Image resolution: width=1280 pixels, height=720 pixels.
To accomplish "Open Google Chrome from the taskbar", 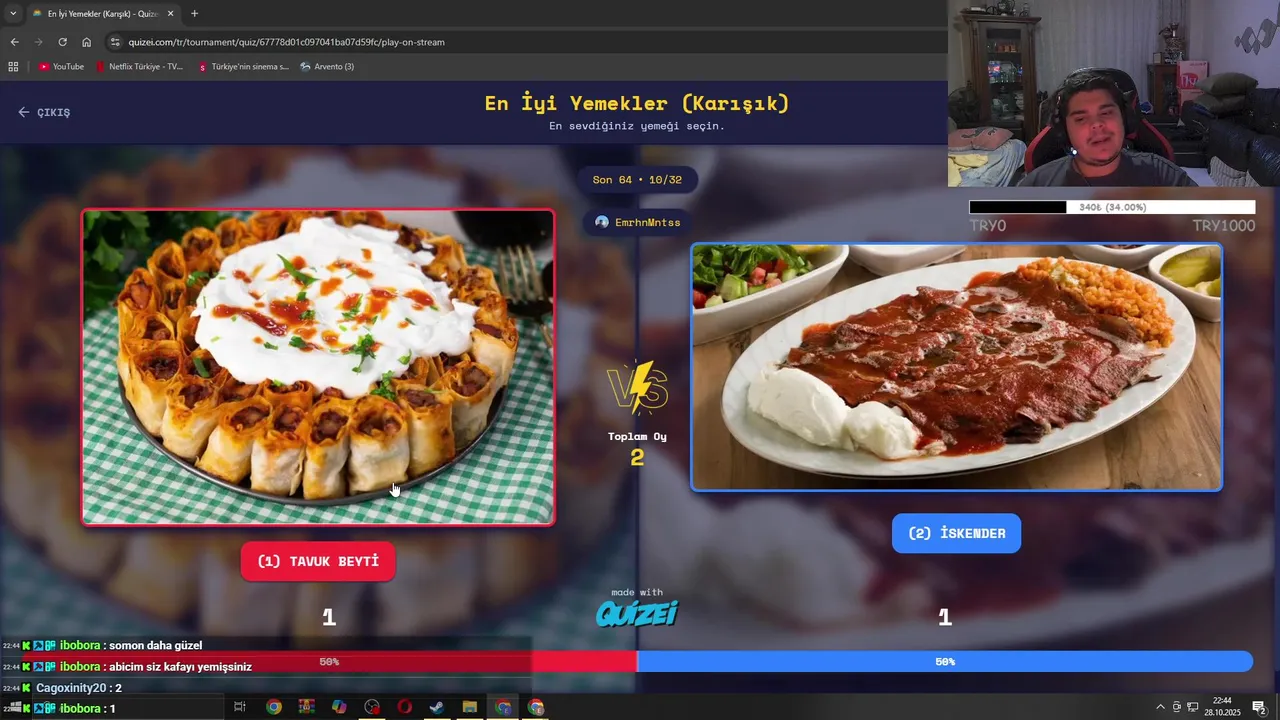I will pos(273,707).
